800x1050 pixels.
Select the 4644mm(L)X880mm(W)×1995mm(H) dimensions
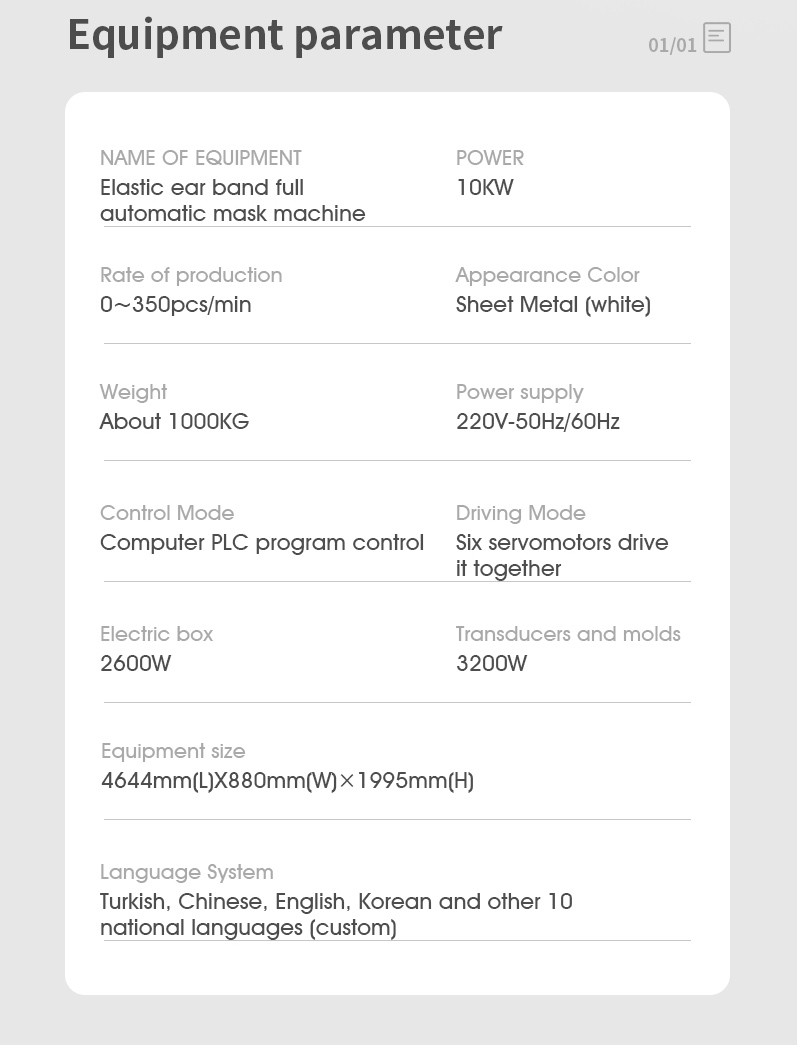[288, 781]
